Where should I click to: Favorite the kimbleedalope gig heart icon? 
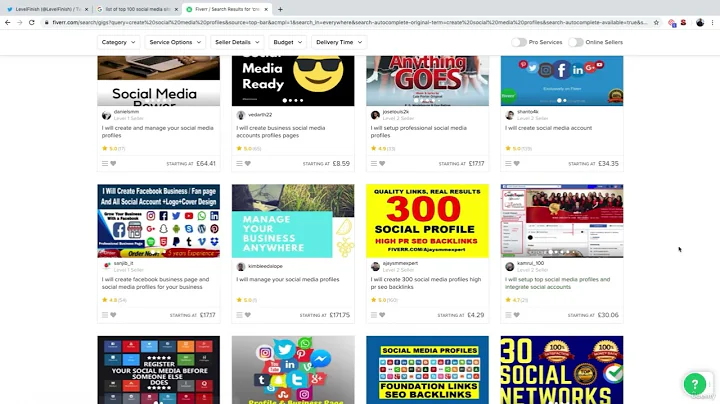pyautogui.click(x=248, y=315)
